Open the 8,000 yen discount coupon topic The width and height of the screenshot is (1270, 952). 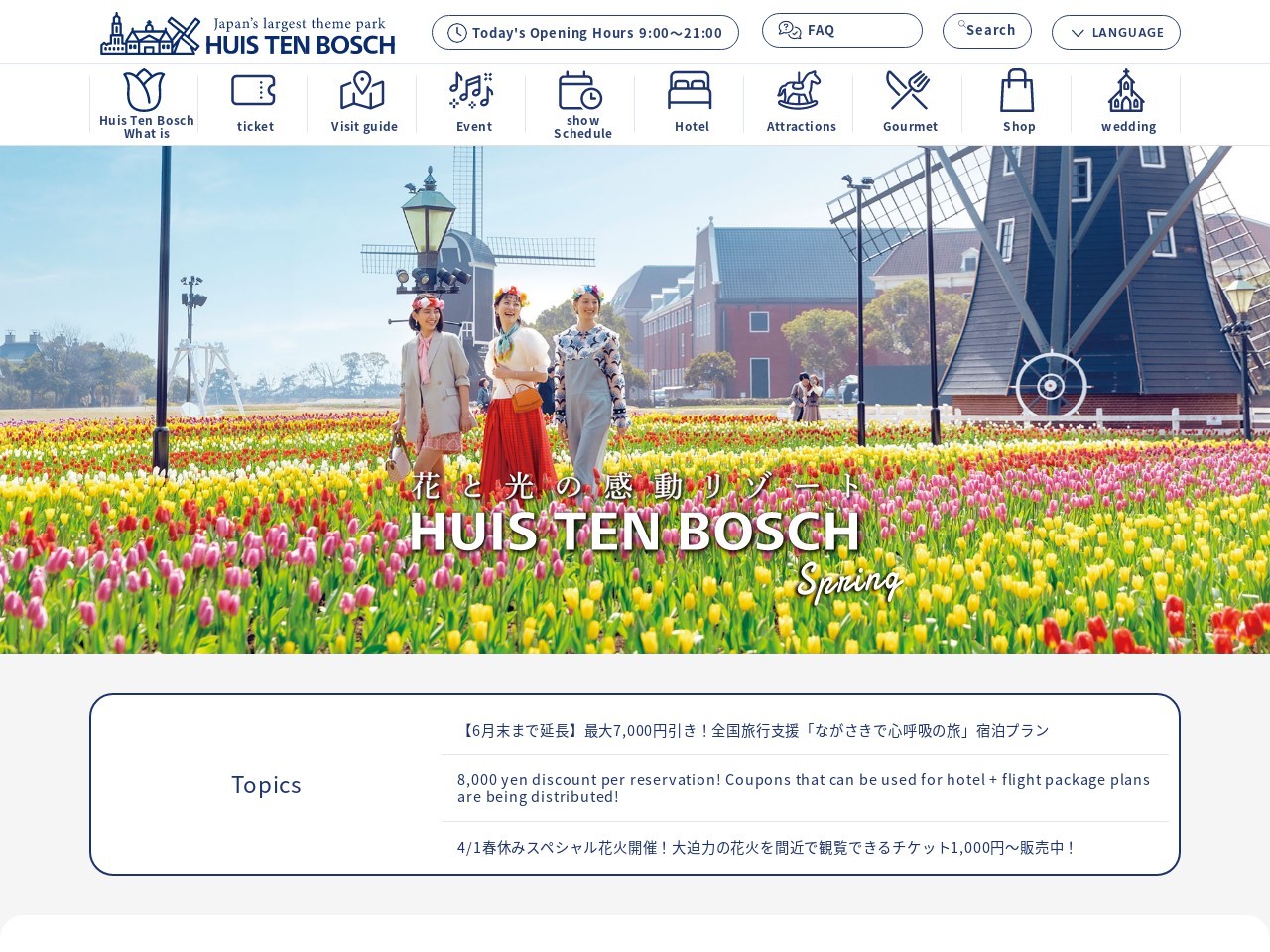(805, 788)
